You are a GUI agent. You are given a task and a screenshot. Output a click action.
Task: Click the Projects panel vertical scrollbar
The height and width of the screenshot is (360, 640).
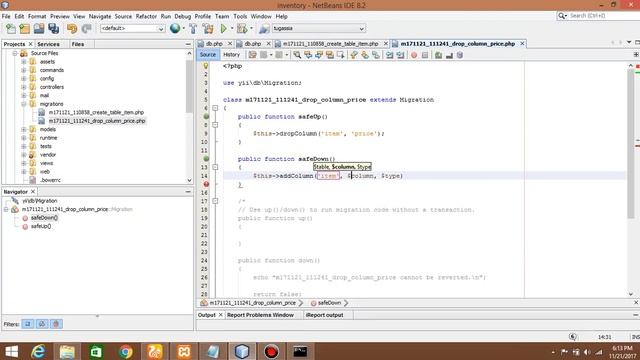click(x=189, y=86)
